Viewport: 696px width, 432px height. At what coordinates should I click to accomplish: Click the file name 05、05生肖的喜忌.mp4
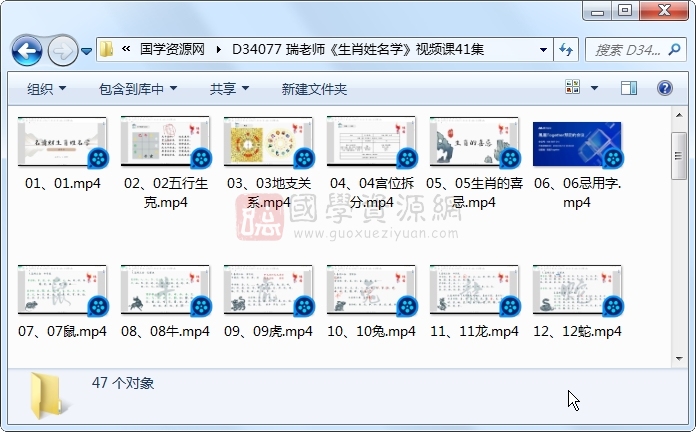pos(475,193)
